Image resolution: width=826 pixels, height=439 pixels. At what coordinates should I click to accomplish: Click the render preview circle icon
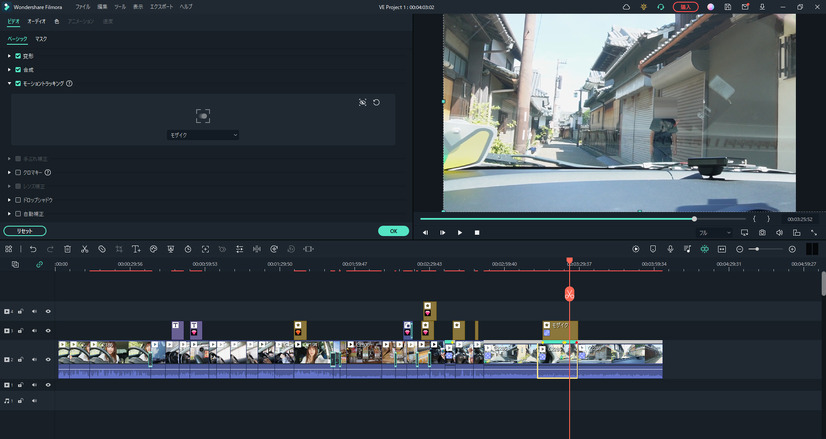(x=636, y=249)
